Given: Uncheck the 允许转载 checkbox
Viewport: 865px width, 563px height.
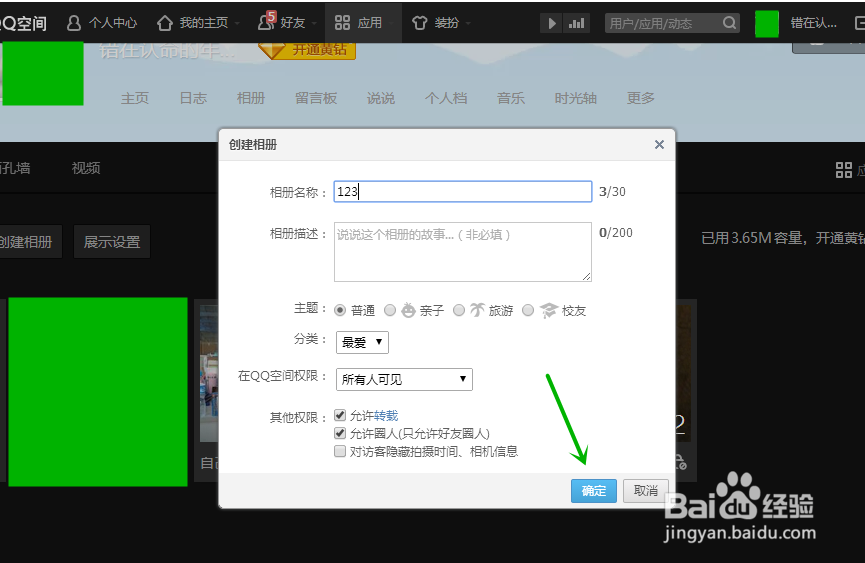Looking at the screenshot, I should click(x=340, y=415).
